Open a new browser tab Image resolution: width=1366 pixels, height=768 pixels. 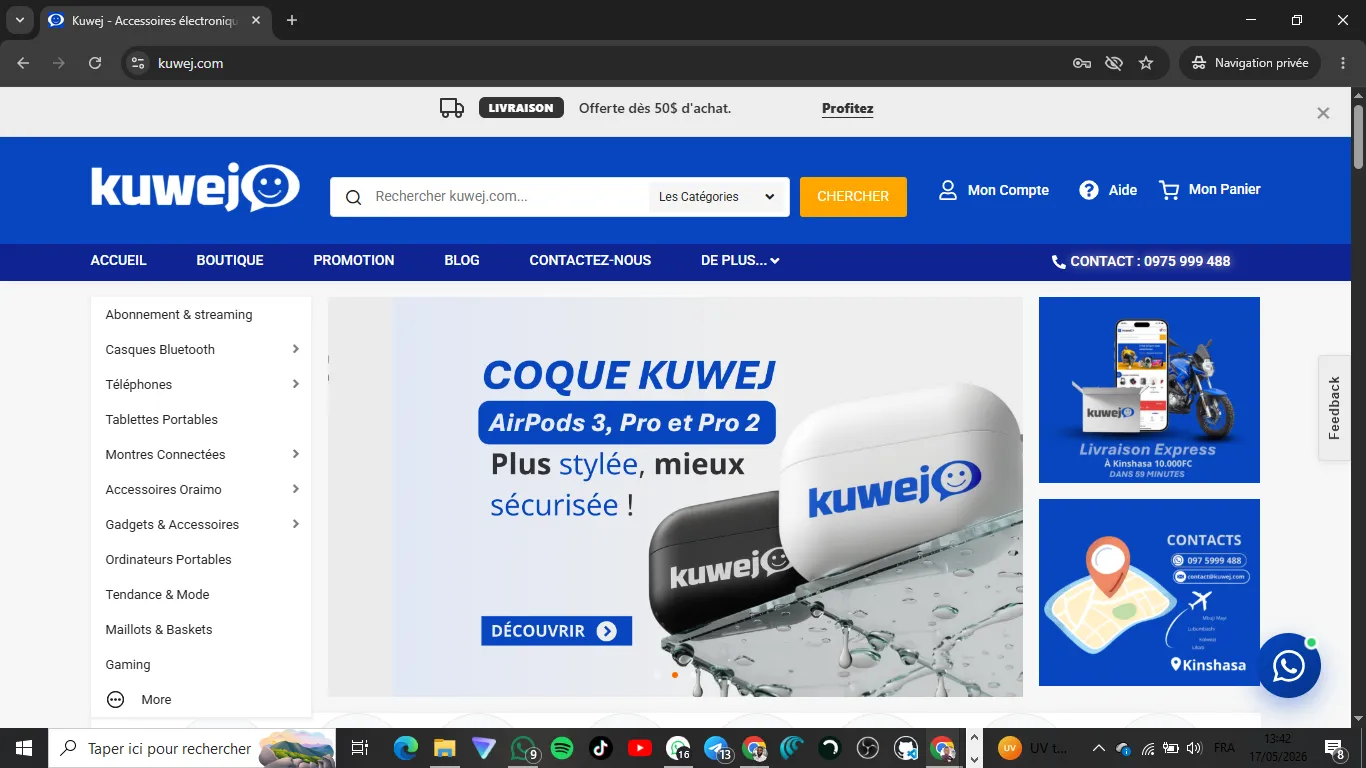(x=292, y=20)
